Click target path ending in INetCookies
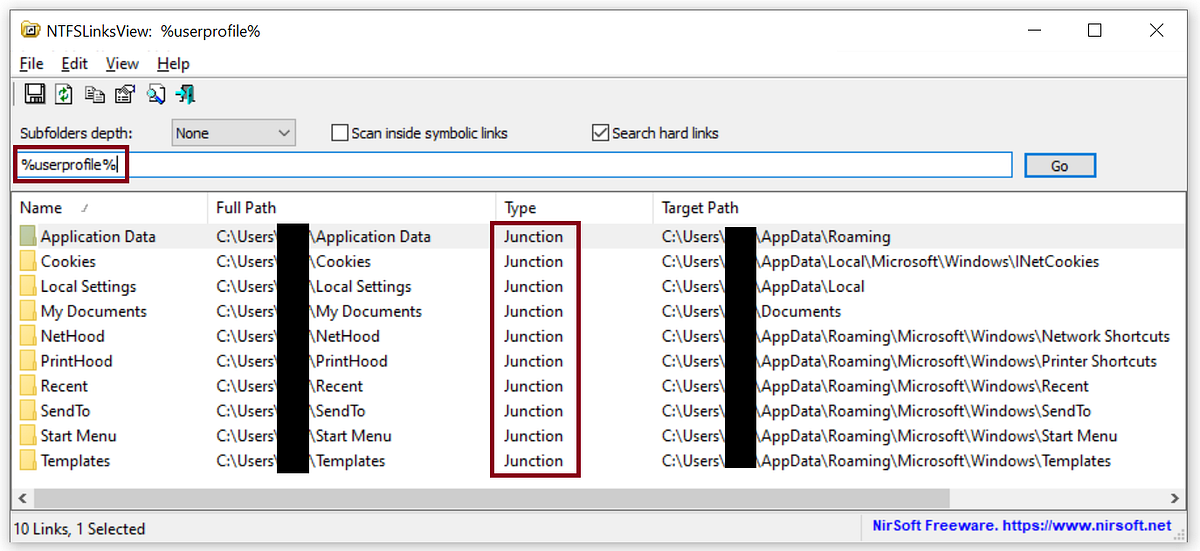 pos(880,262)
